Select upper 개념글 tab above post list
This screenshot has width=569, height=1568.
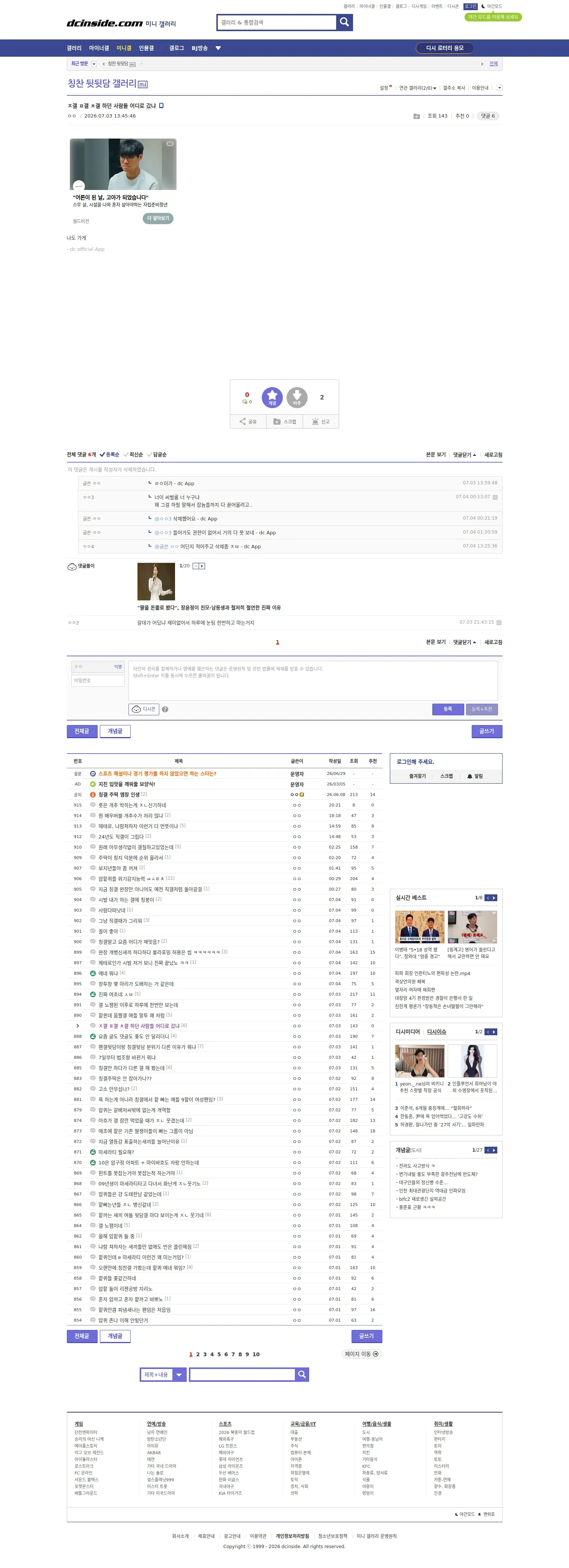click(x=115, y=731)
